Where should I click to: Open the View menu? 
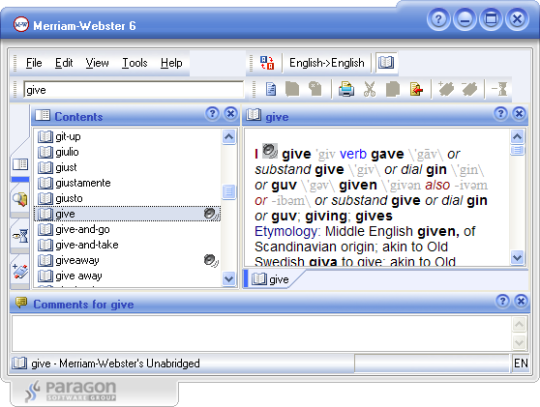[x=97, y=63]
